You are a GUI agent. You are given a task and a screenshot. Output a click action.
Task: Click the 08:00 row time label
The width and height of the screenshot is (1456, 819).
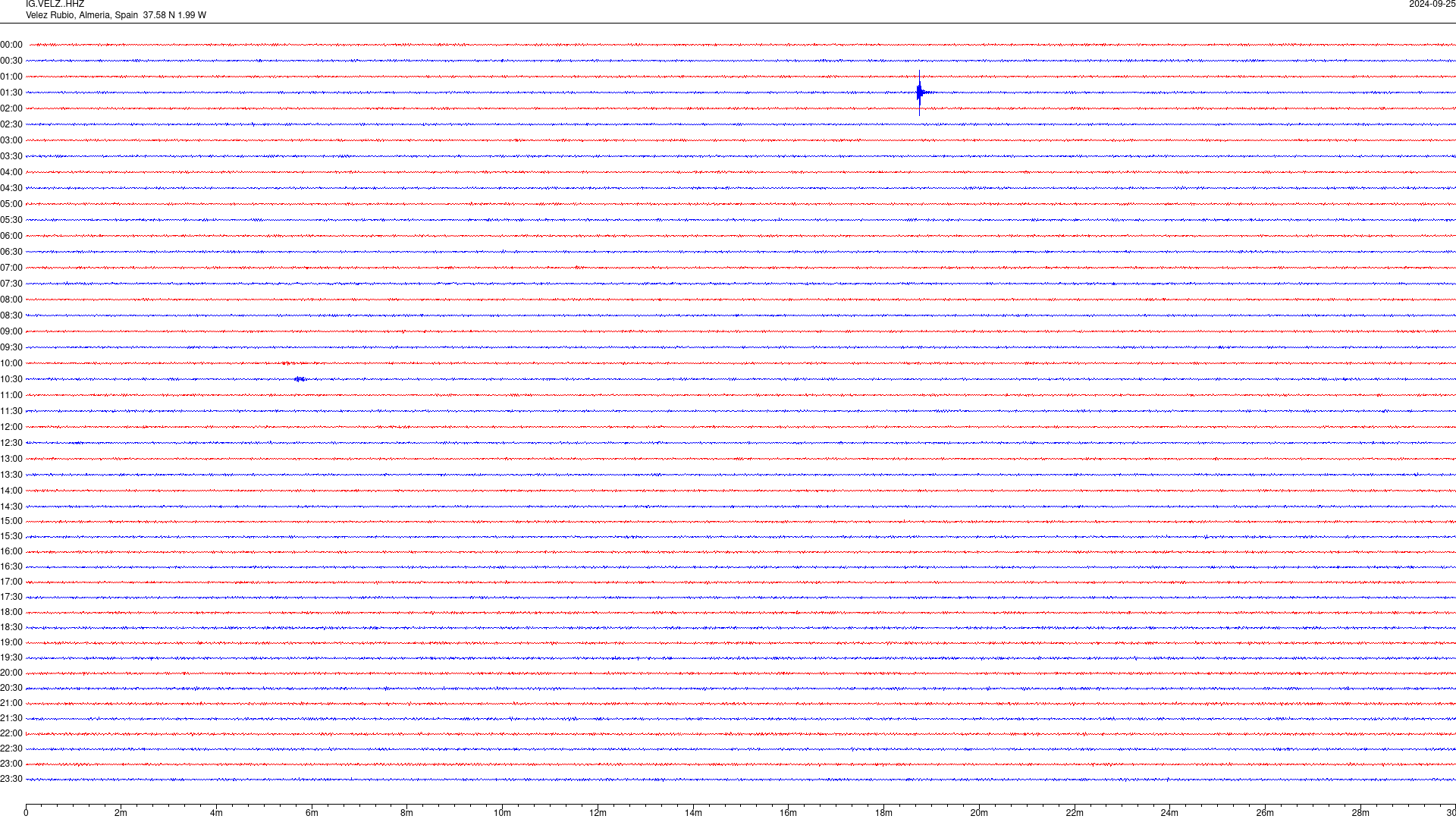click(x=11, y=300)
